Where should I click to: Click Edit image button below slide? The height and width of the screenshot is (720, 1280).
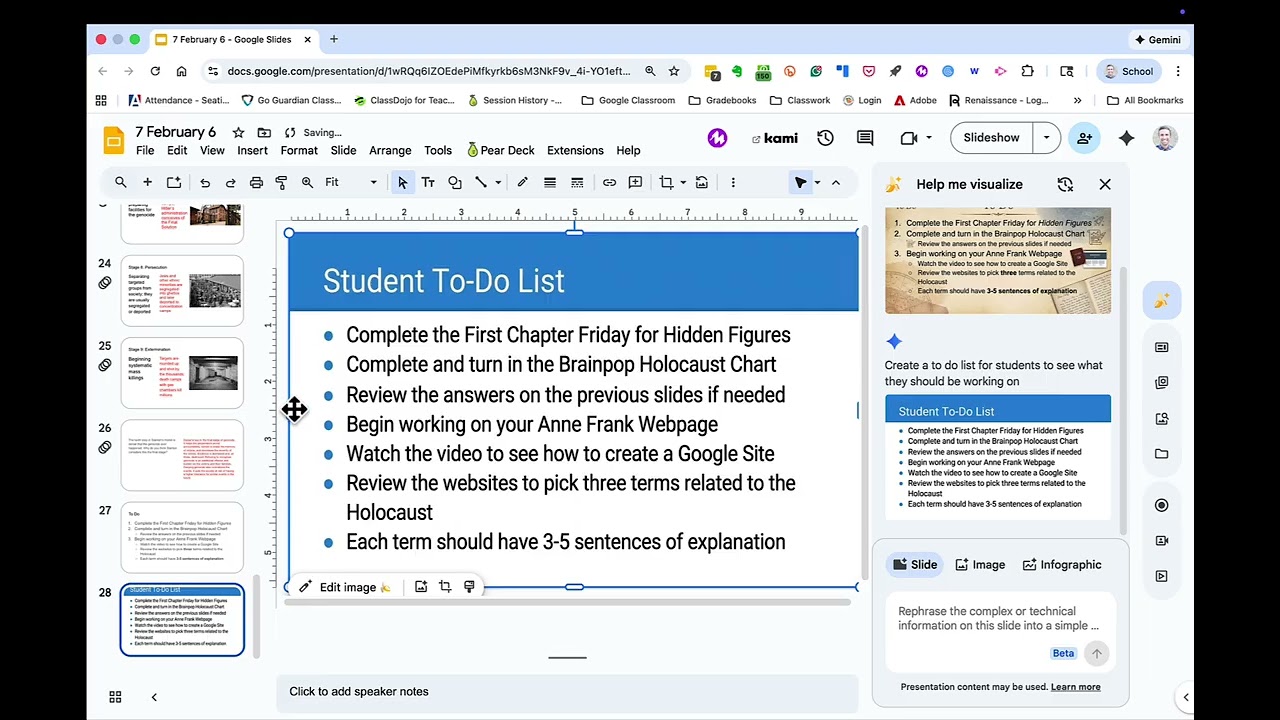(x=345, y=587)
